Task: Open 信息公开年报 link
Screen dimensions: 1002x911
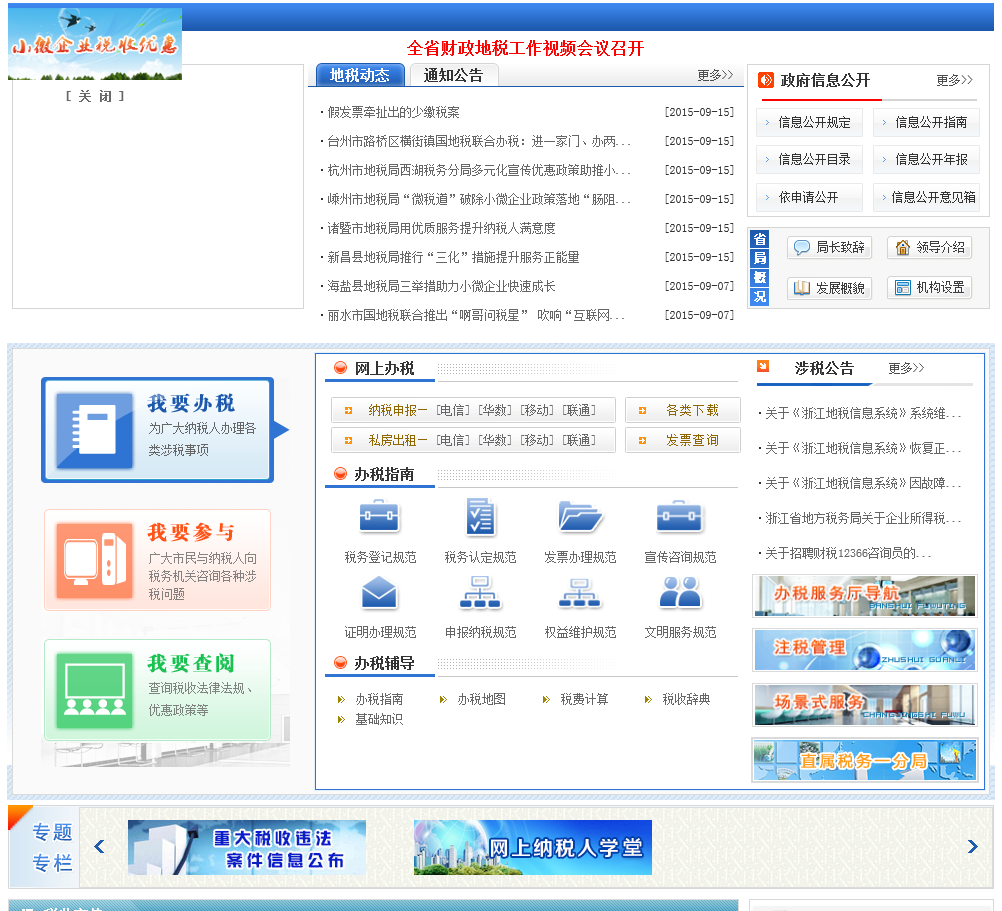Action: coord(926,159)
